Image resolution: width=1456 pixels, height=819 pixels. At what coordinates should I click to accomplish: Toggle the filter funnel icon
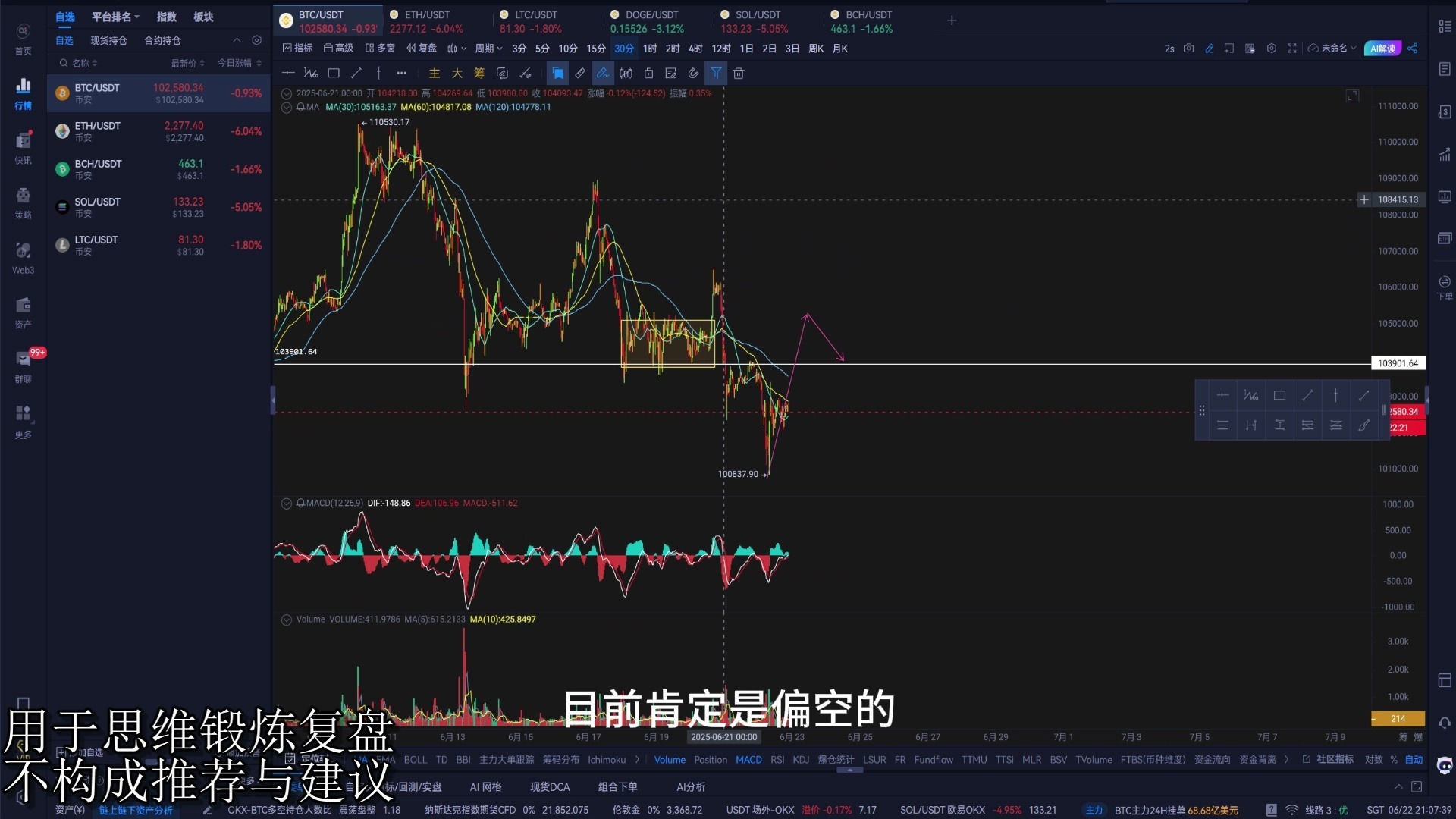point(716,74)
